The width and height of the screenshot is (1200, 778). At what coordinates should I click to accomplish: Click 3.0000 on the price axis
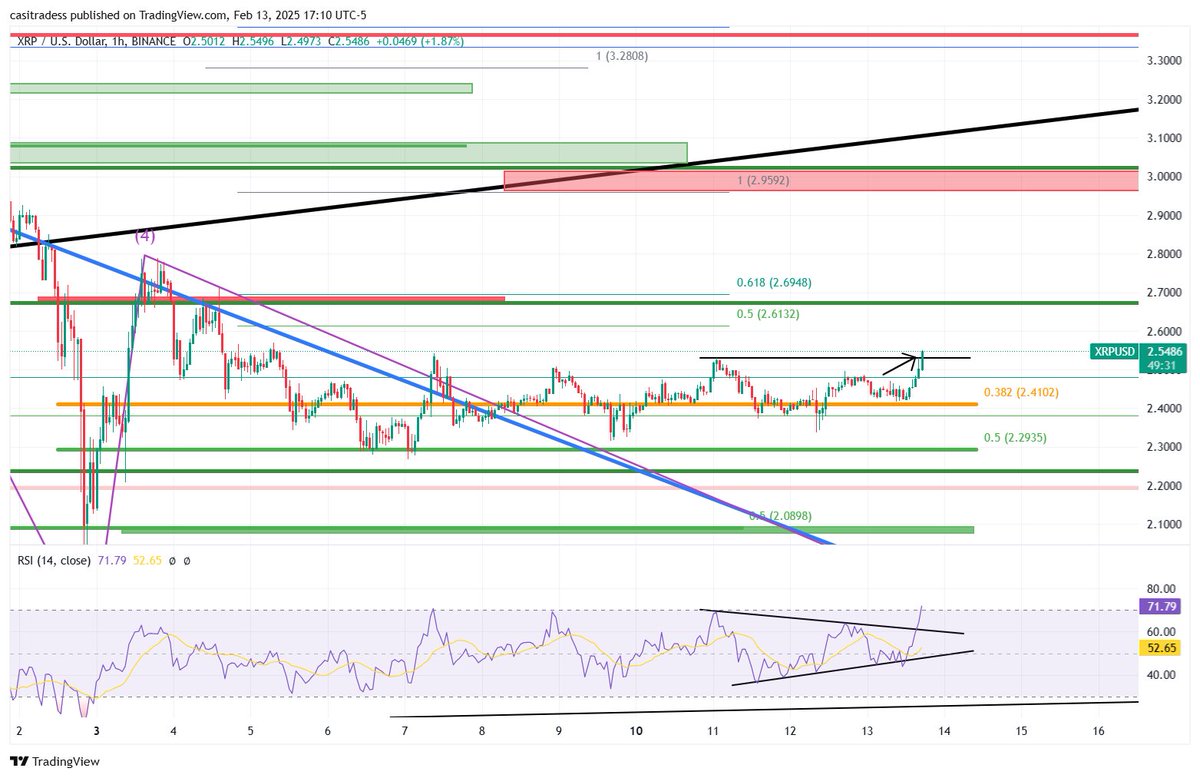tap(1162, 177)
